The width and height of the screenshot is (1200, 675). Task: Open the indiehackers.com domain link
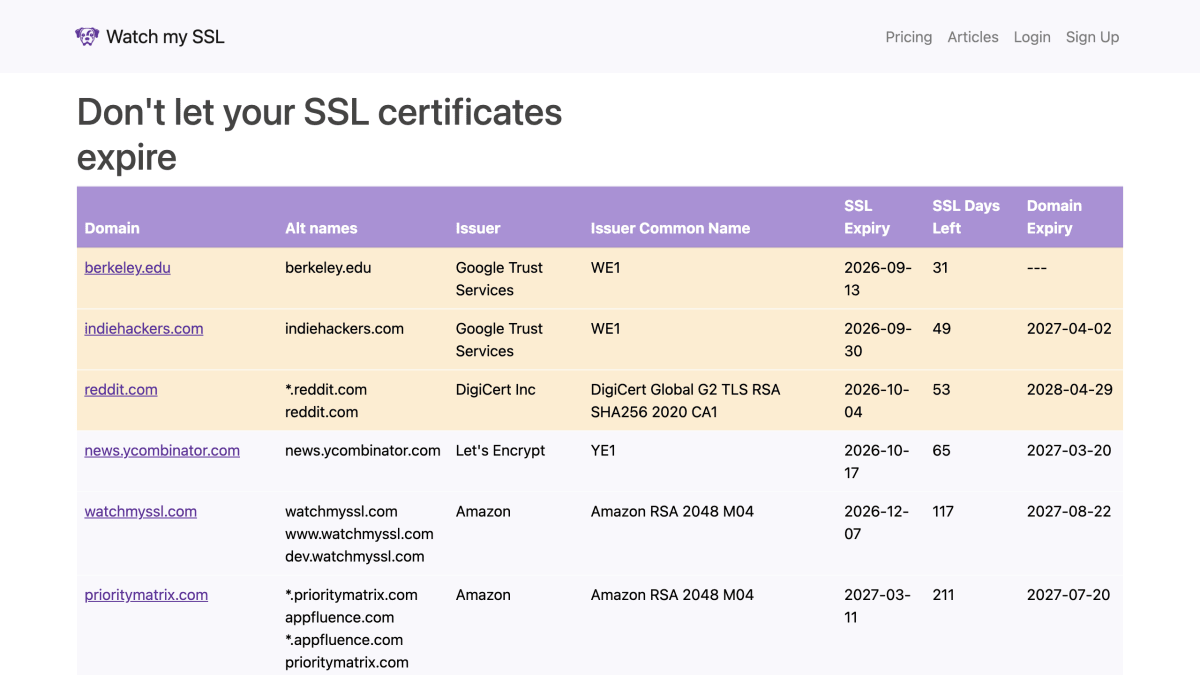pyautogui.click(x=144, y=329)
